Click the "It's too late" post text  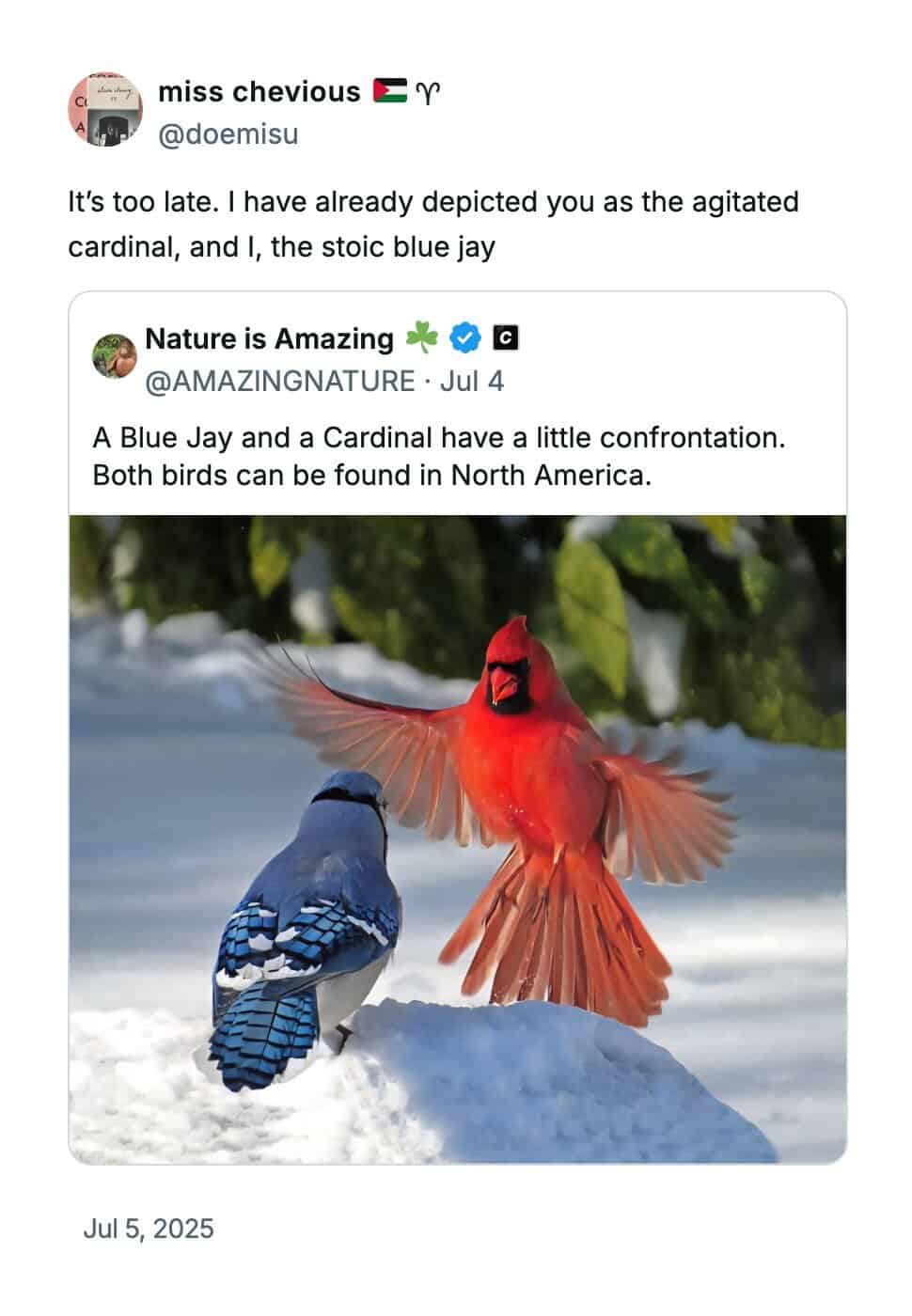pos(433,225)
